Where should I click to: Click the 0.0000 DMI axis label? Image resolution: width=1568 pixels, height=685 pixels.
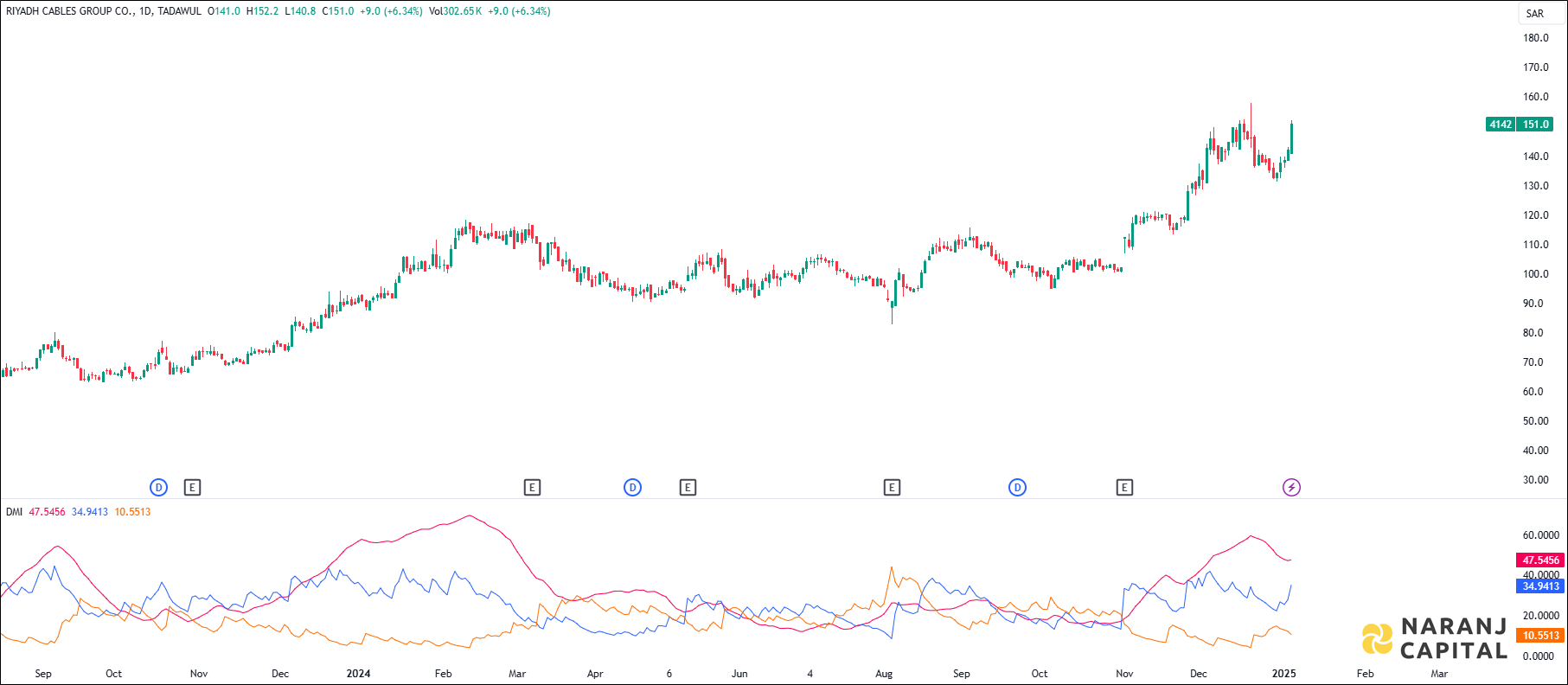tap(1539, 656)
